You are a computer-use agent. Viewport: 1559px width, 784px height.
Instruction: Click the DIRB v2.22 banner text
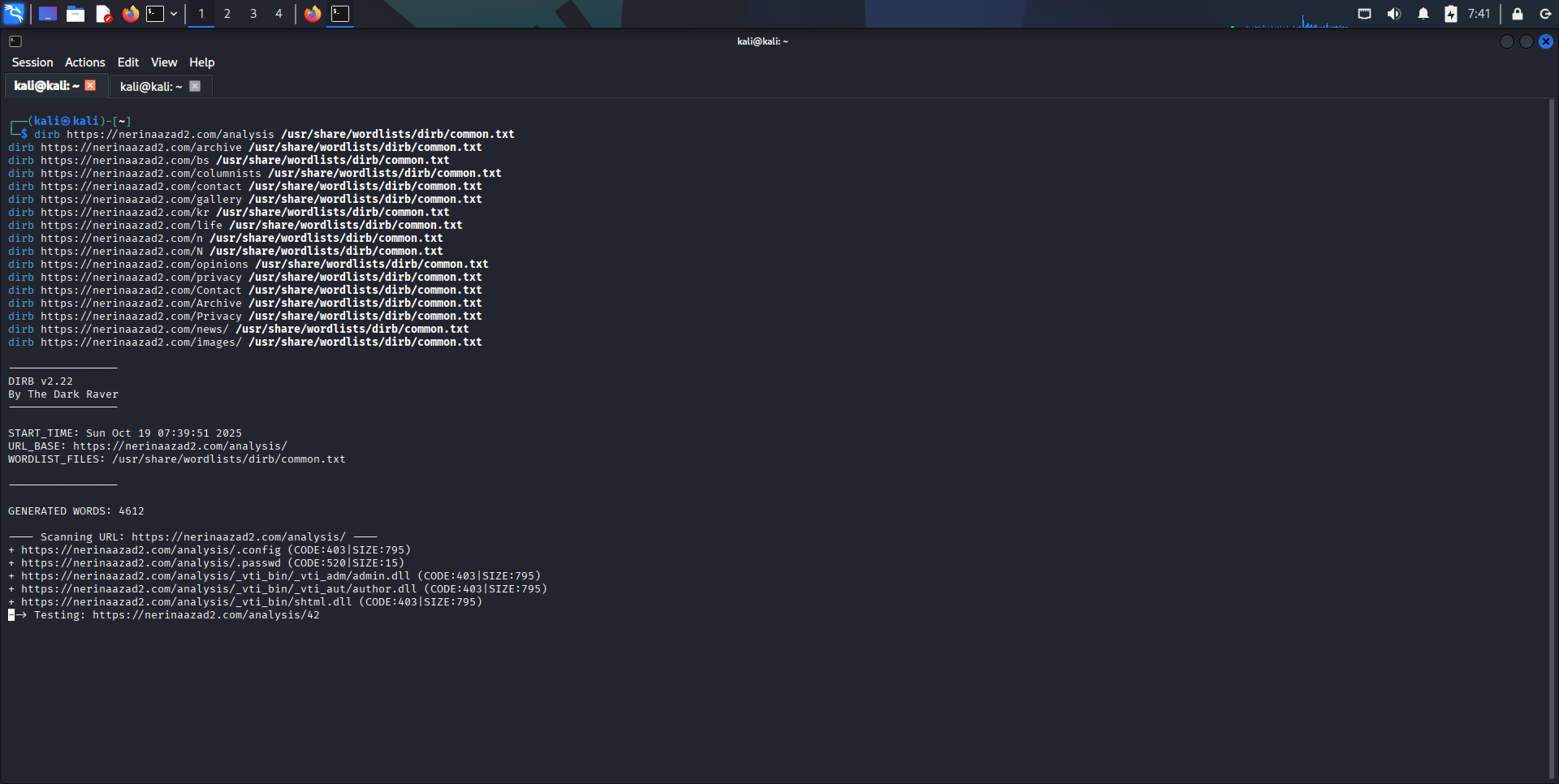[41, 381]
